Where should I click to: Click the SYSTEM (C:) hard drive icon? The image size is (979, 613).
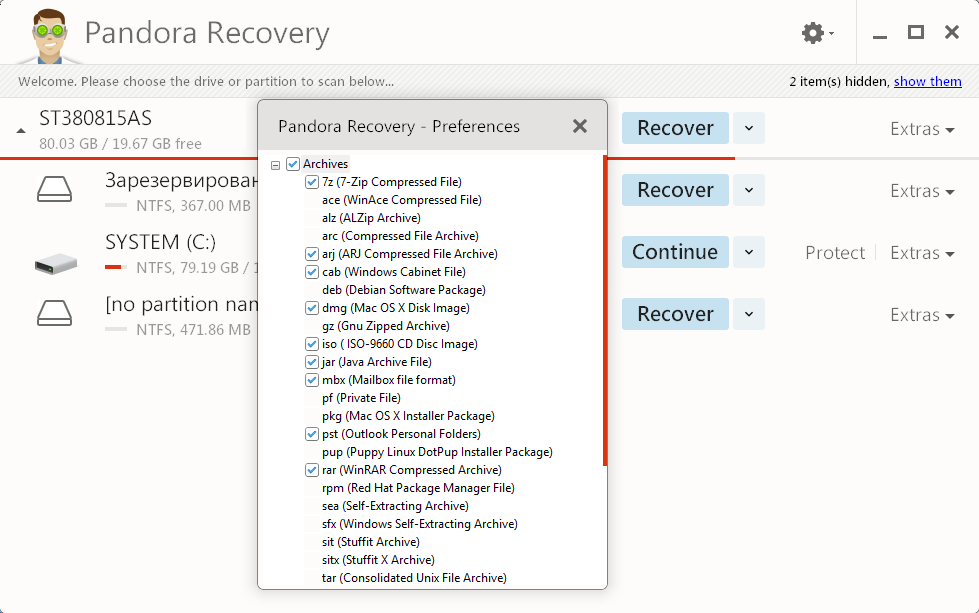pyautogui.click(x=56, y=263)
